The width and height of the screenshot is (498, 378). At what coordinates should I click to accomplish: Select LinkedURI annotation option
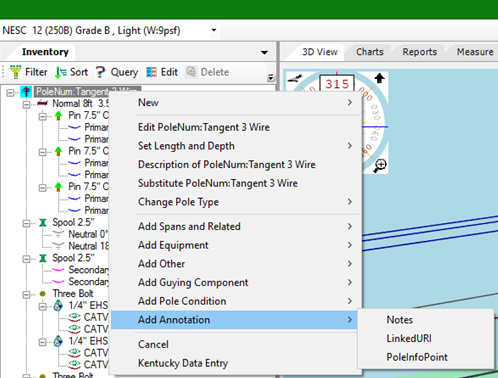[x=426, y=338]
